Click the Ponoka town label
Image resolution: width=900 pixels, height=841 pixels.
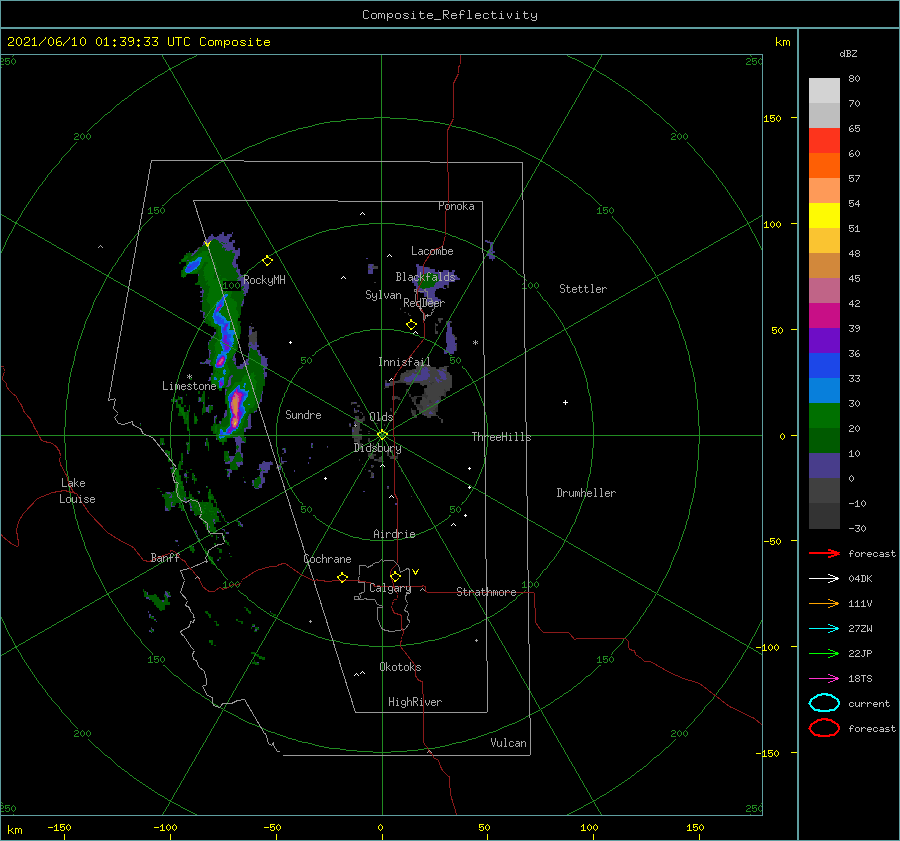coord(456,206)
